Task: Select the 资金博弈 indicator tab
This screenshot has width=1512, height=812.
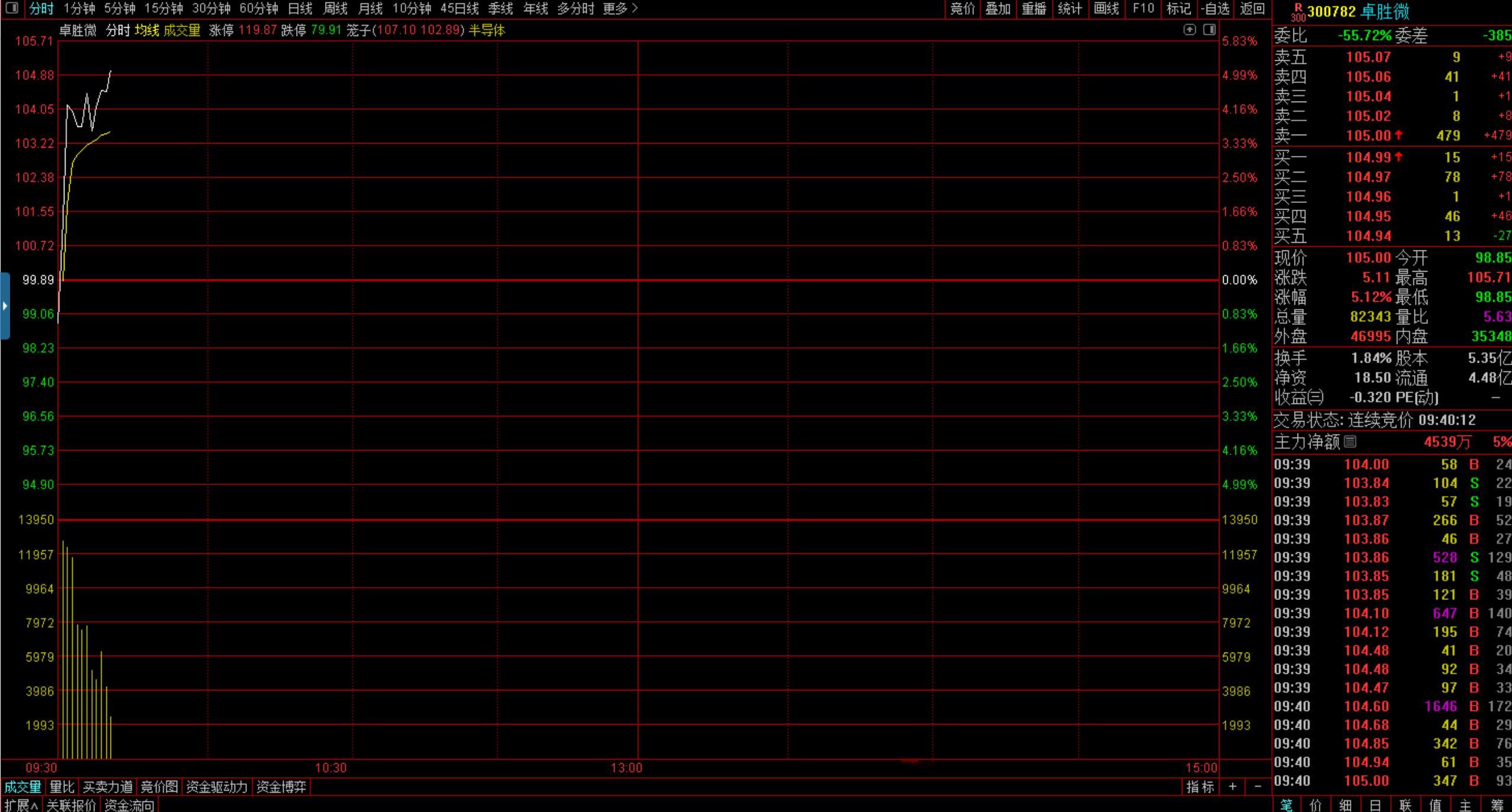Action: (x=281, y=787)
